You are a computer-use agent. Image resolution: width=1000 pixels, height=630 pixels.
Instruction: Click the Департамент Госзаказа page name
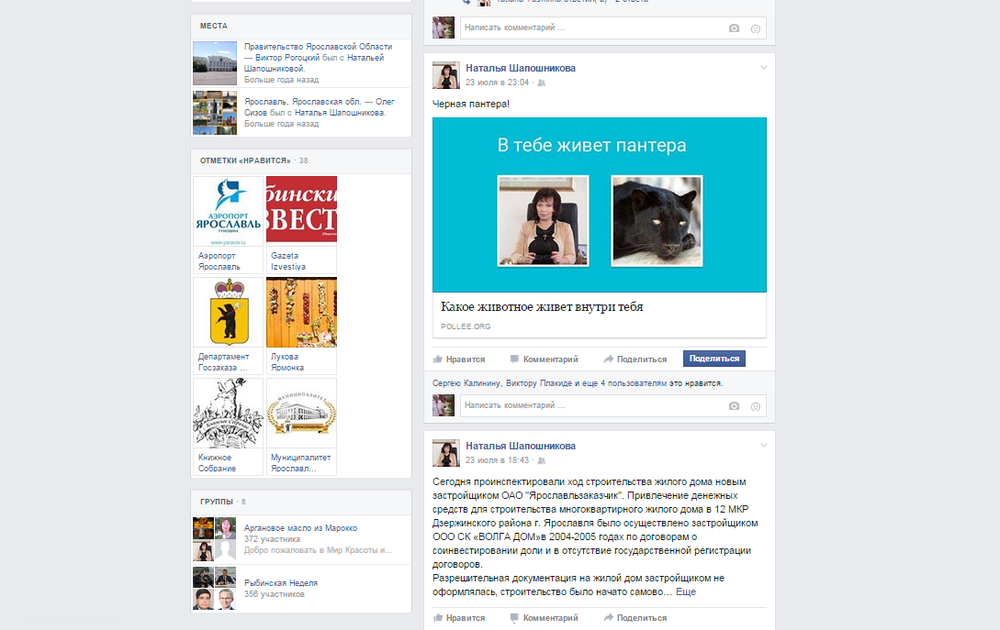(x=223, y=362)
